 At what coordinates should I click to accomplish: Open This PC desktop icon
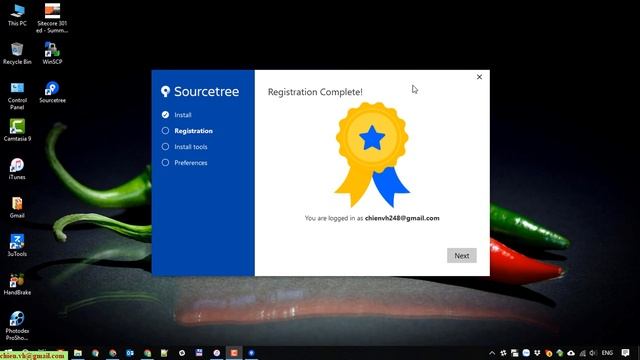click(17, 16)
